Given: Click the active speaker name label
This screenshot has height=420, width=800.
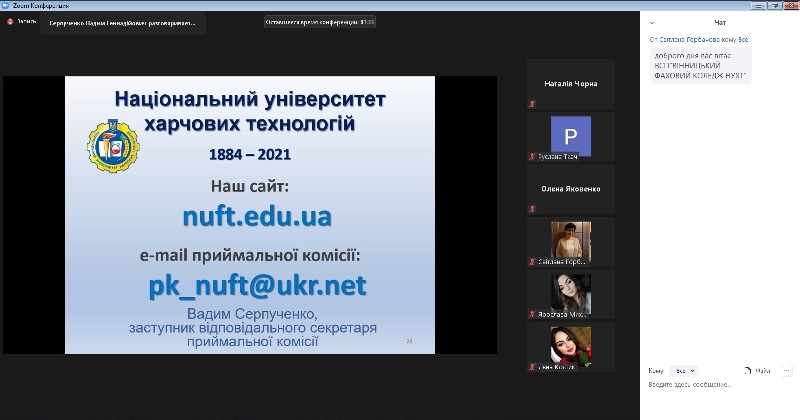Looking at the screenshot, I should pyautogui.click(x=122, y=22).
